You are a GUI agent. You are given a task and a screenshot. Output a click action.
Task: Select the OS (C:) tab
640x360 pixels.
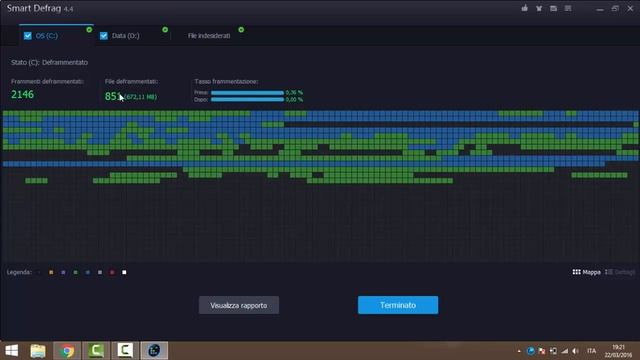[x=56, y=36]
